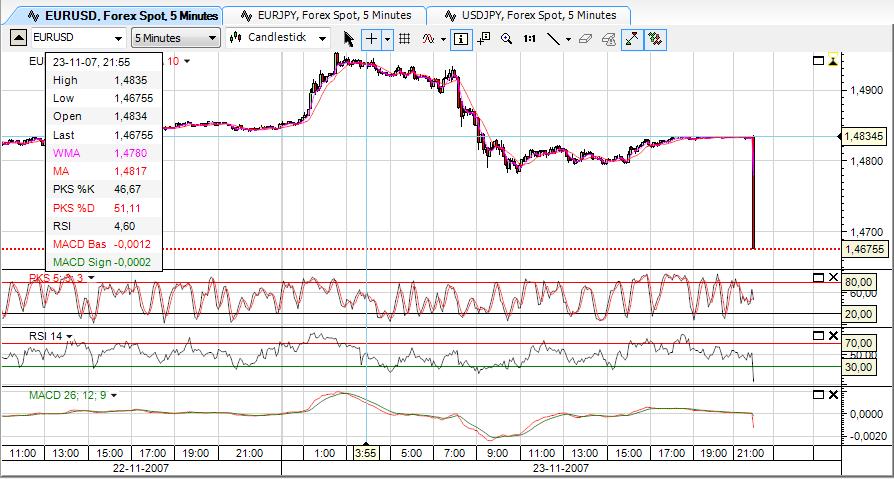Screen dimensions: 894x479
Task: Collapse the toolbar with up arrow button
Action: [19, 38]
